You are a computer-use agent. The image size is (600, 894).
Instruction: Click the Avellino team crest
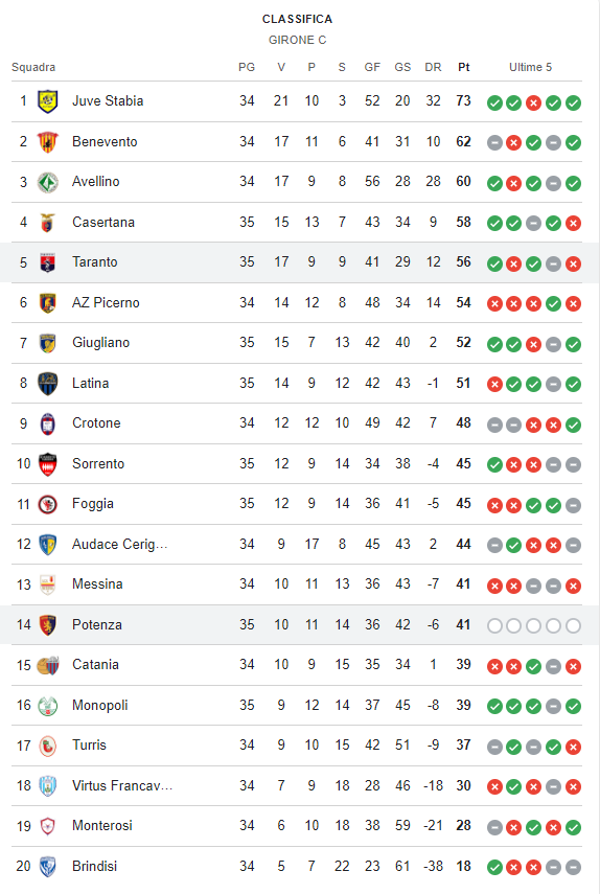point(47,182)
